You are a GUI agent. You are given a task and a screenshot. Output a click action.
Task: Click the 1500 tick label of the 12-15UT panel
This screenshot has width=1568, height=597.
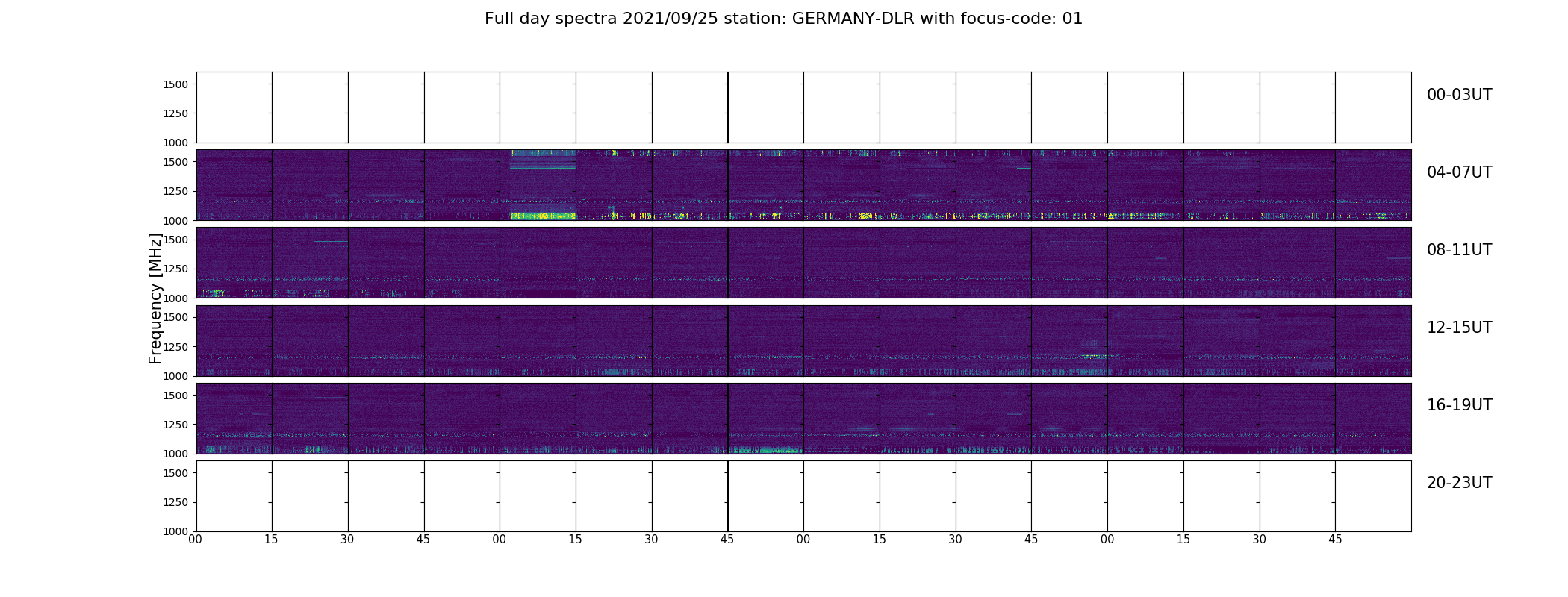point(175,317)
